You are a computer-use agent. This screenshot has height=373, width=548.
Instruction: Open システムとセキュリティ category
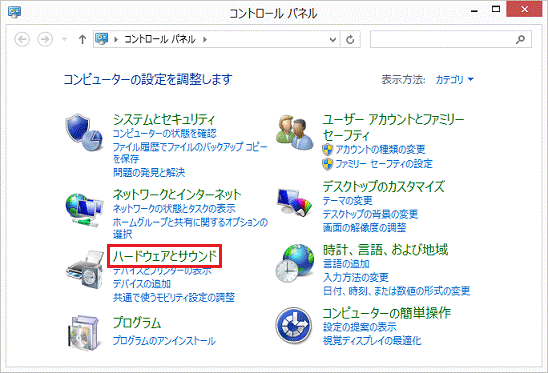click(x=164, y=120)
